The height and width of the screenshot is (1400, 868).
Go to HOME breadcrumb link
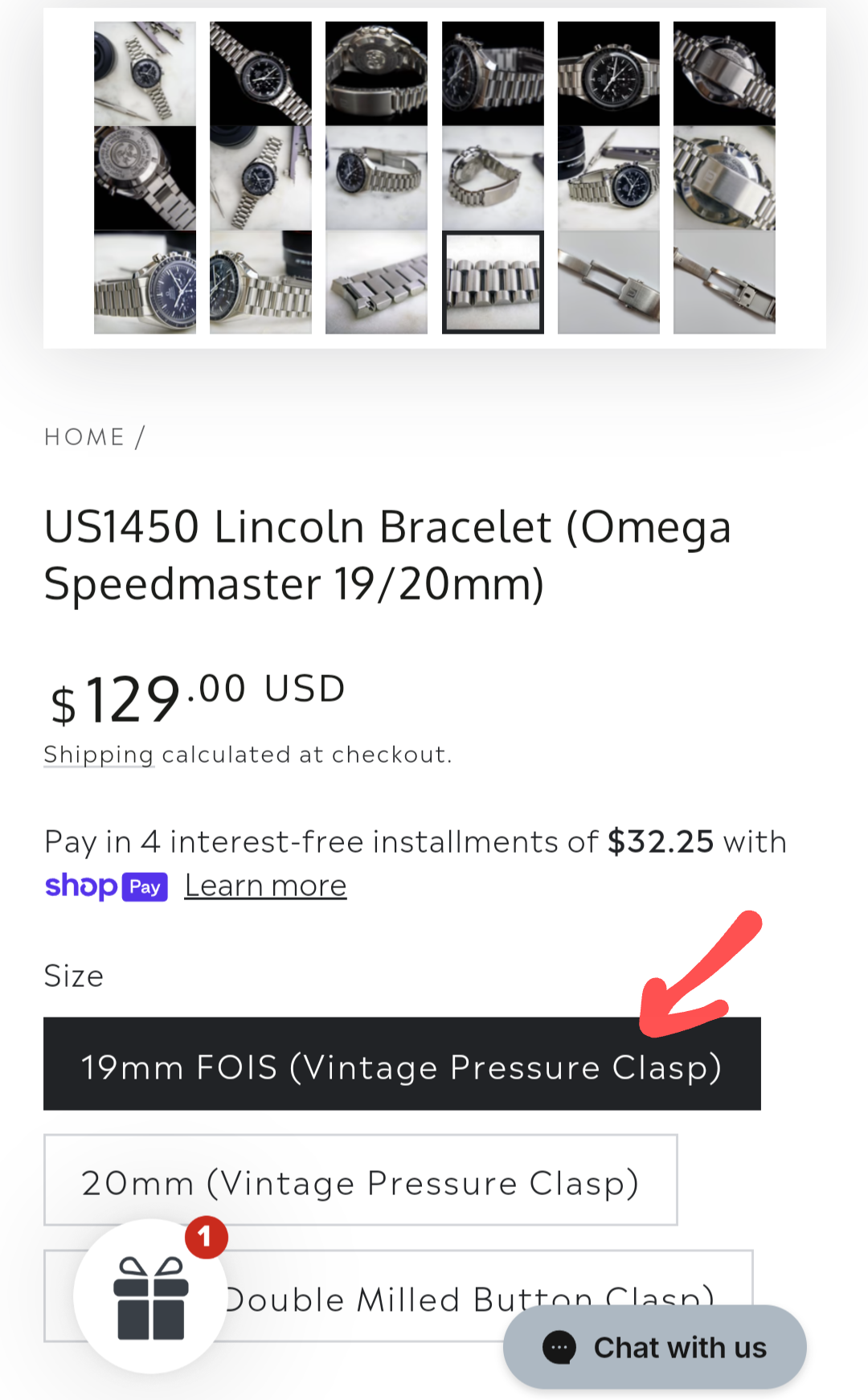click(x=84, y=437)
